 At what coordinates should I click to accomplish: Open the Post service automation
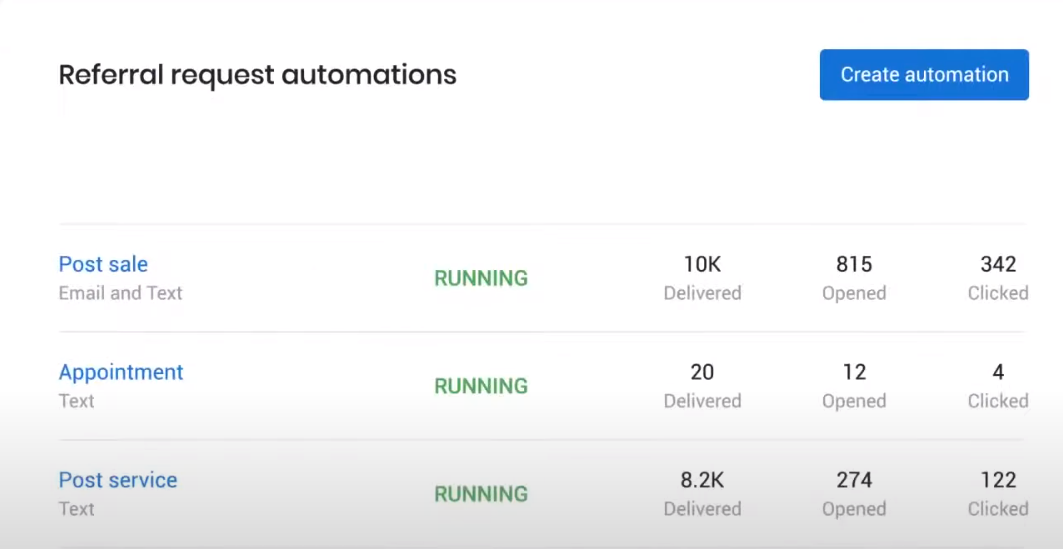coord(118,480)
